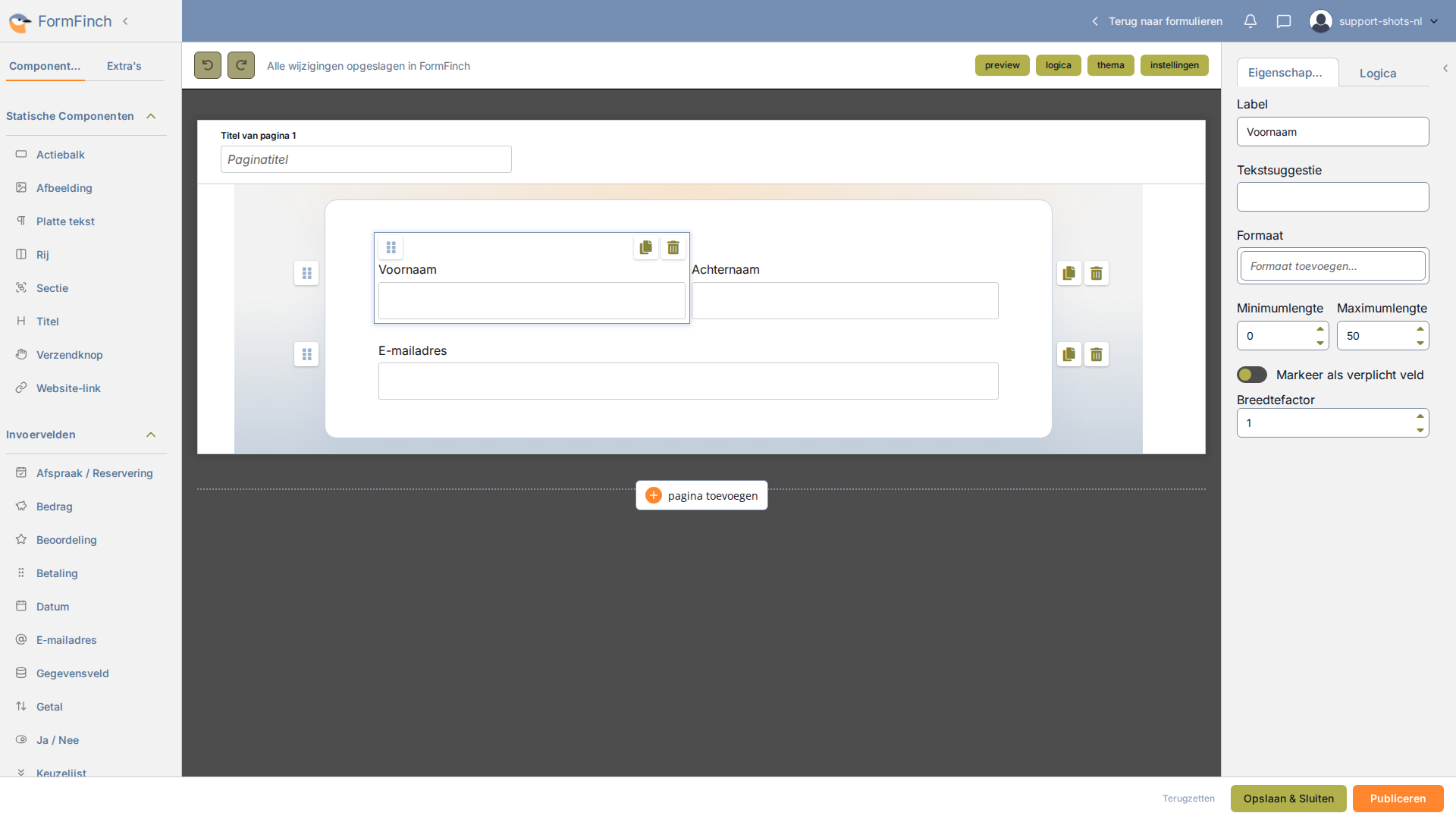
Task: Toggle Markeer als verplicht veld switch
Action: pyautogui.click(x=1252, y=375)
